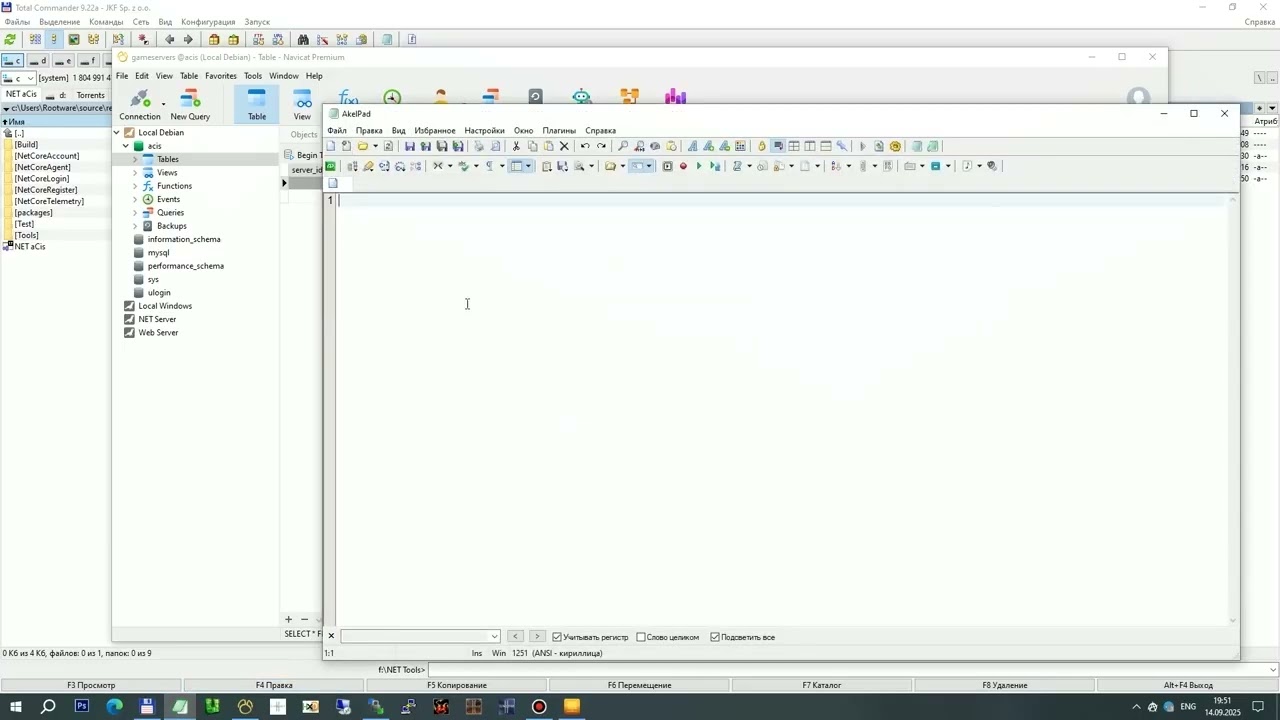Select the View object icon in Navicat
The width and height of the screenshot is (1280, 720).
click(302, 104)
